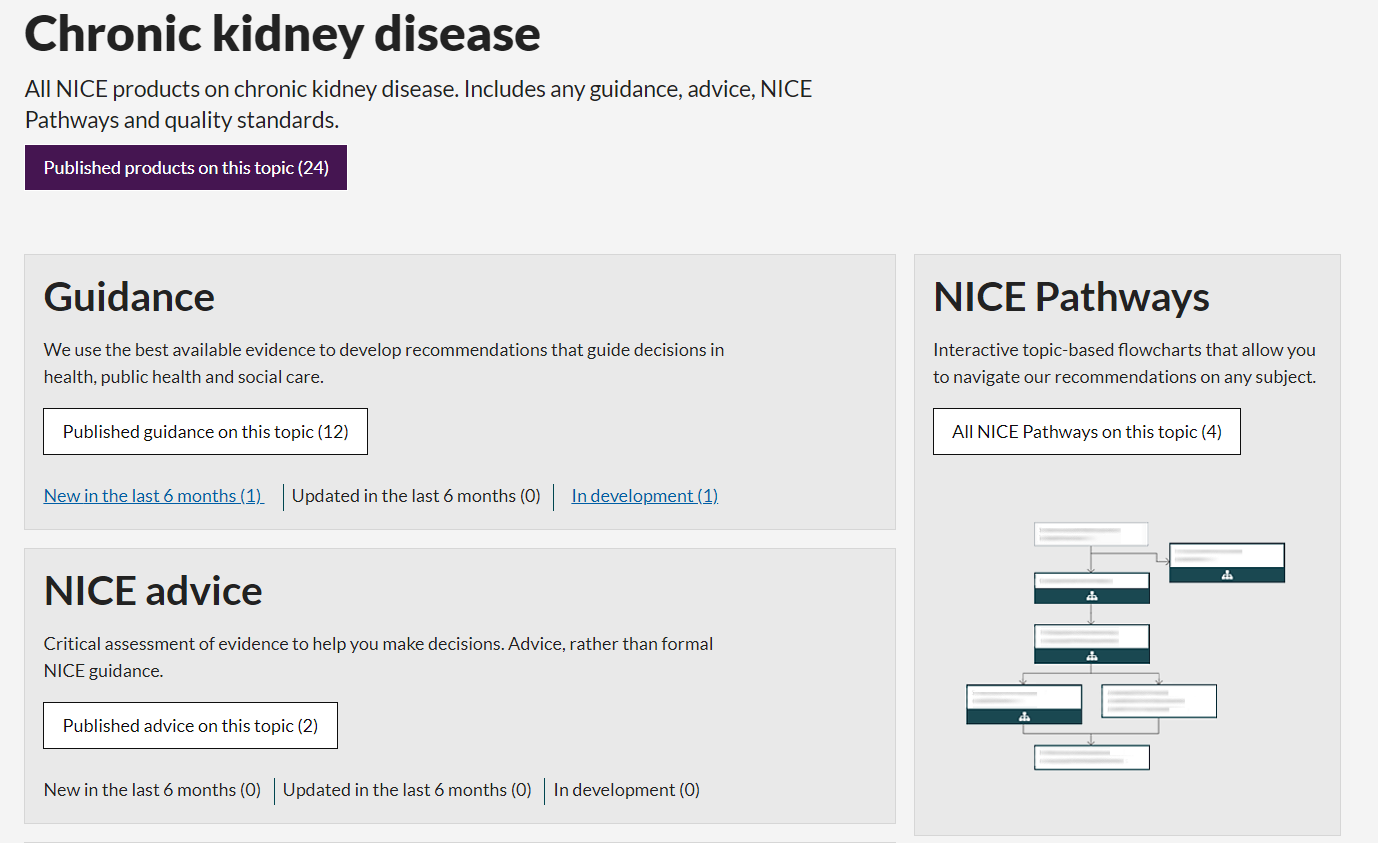Click hierarchy icon on the top-right flowchart node
1378x843 pixels.
(x=1227, y=575)
